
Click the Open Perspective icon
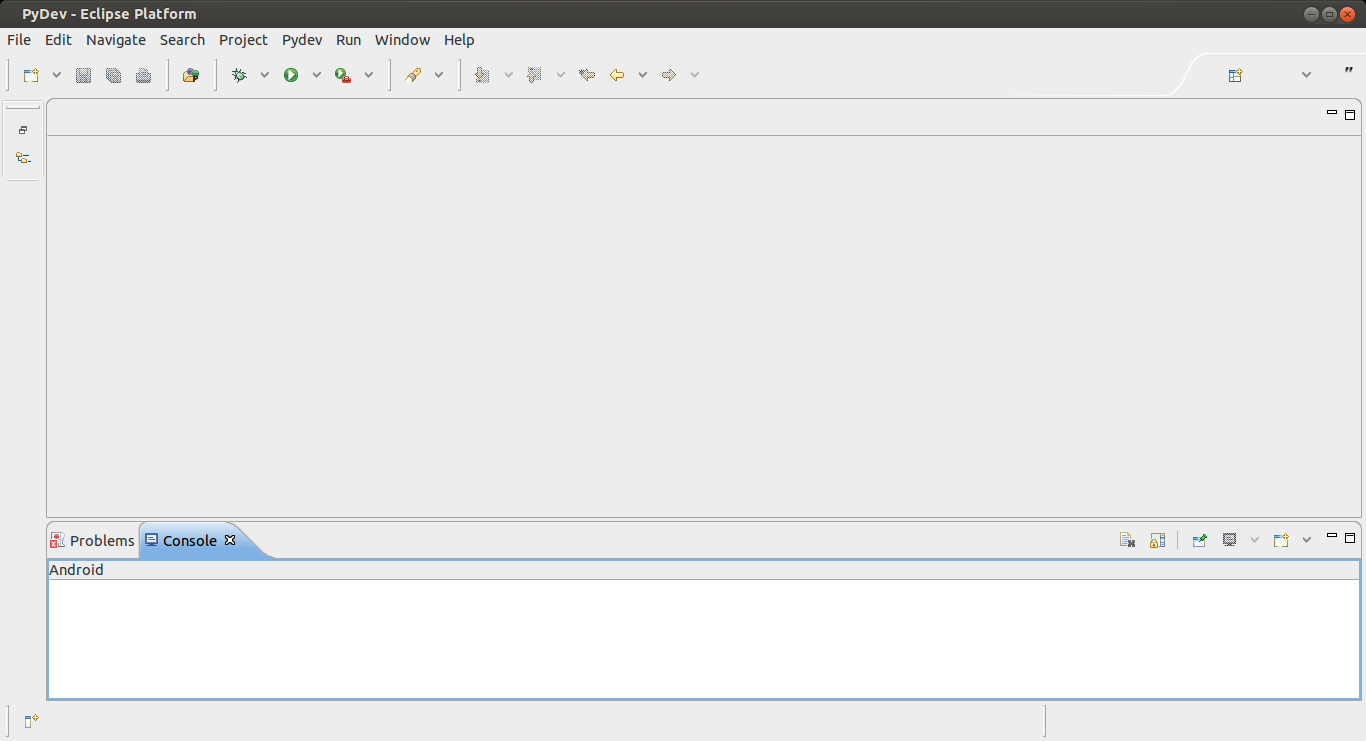pos(1235,75)
